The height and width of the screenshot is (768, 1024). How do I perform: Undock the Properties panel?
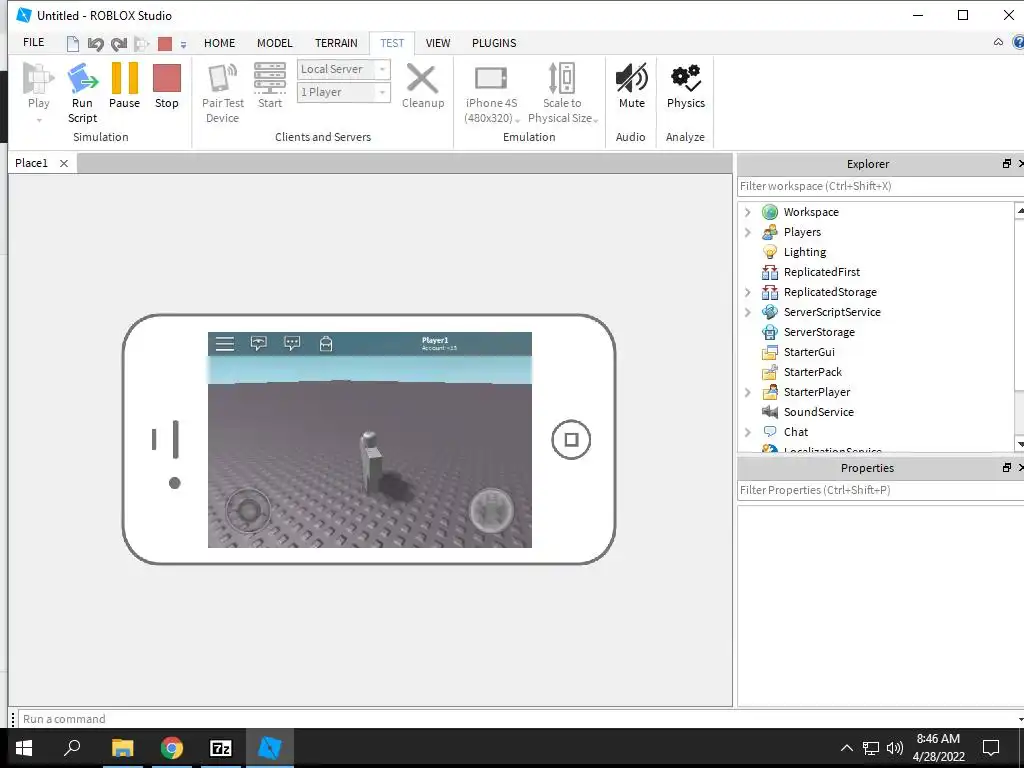pos(1006,468)
